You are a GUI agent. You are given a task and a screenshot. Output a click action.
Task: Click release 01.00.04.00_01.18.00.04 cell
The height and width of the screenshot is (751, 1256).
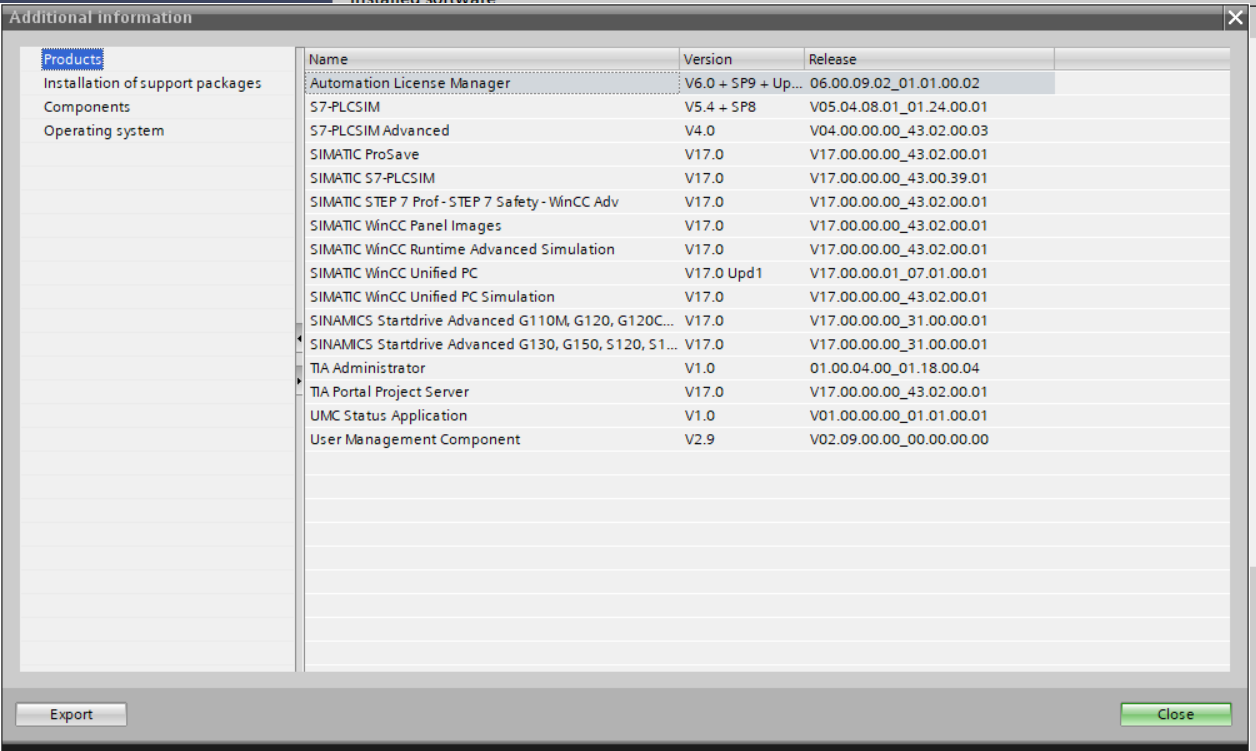pos(930,368)
